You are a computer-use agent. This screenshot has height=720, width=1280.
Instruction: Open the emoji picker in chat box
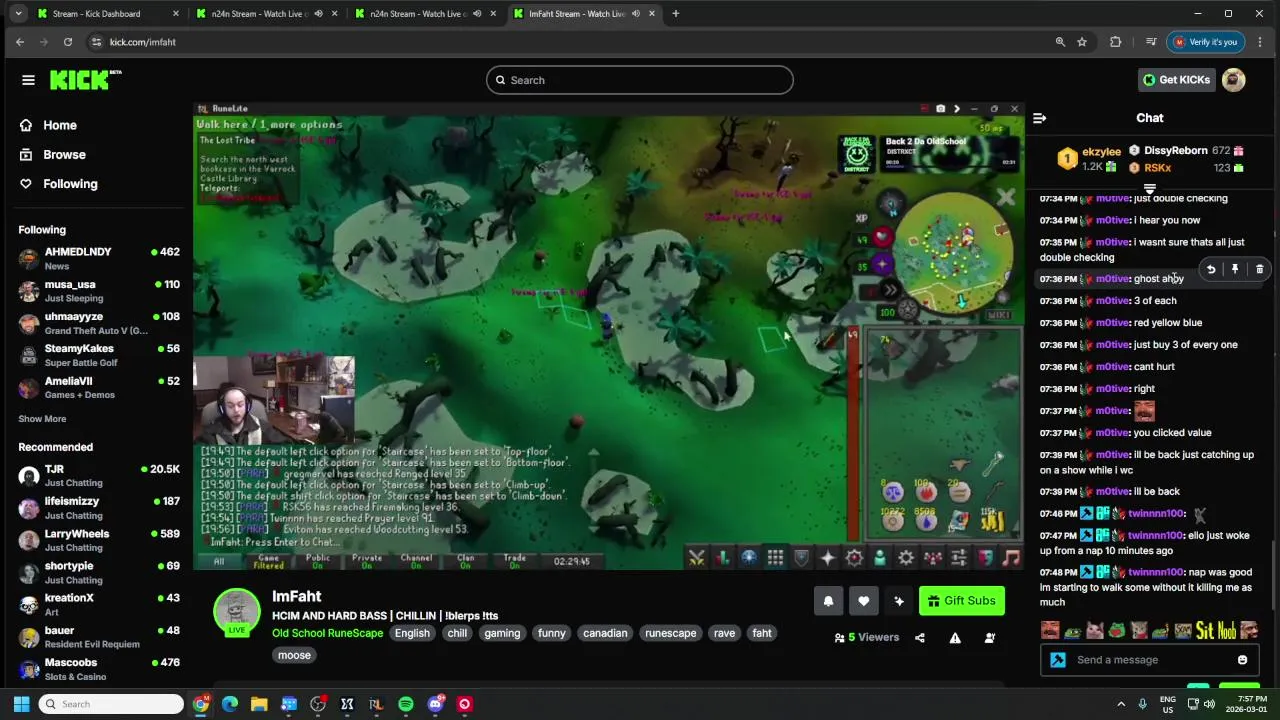(x=1242, y=660)
